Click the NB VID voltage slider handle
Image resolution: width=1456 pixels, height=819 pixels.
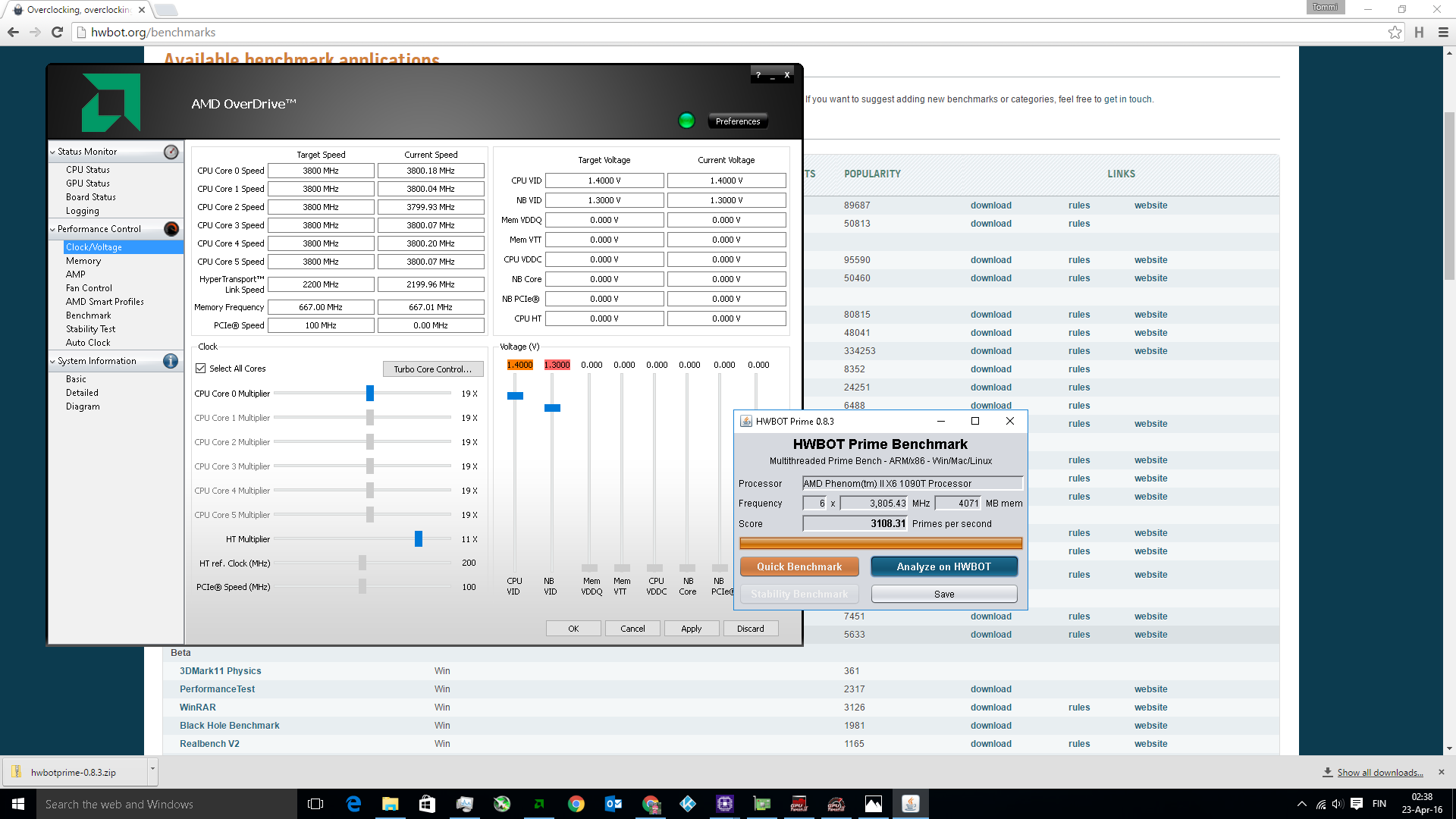[552, 408]
